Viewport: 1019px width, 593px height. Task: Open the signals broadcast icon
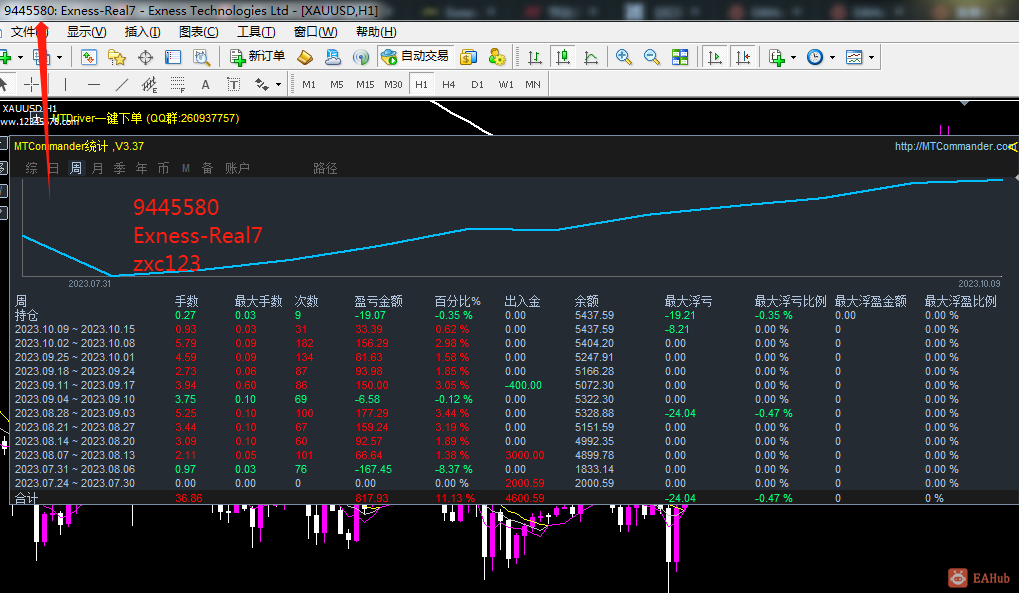[361, 57]
